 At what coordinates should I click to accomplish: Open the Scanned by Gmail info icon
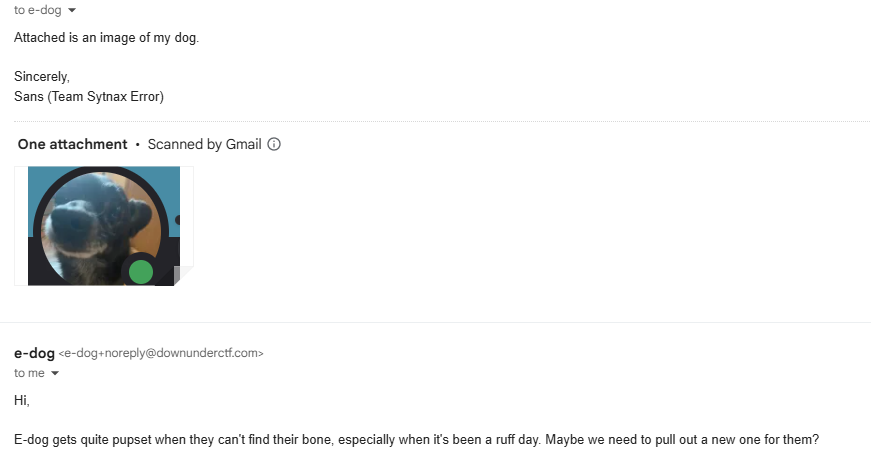pos(274,144)
